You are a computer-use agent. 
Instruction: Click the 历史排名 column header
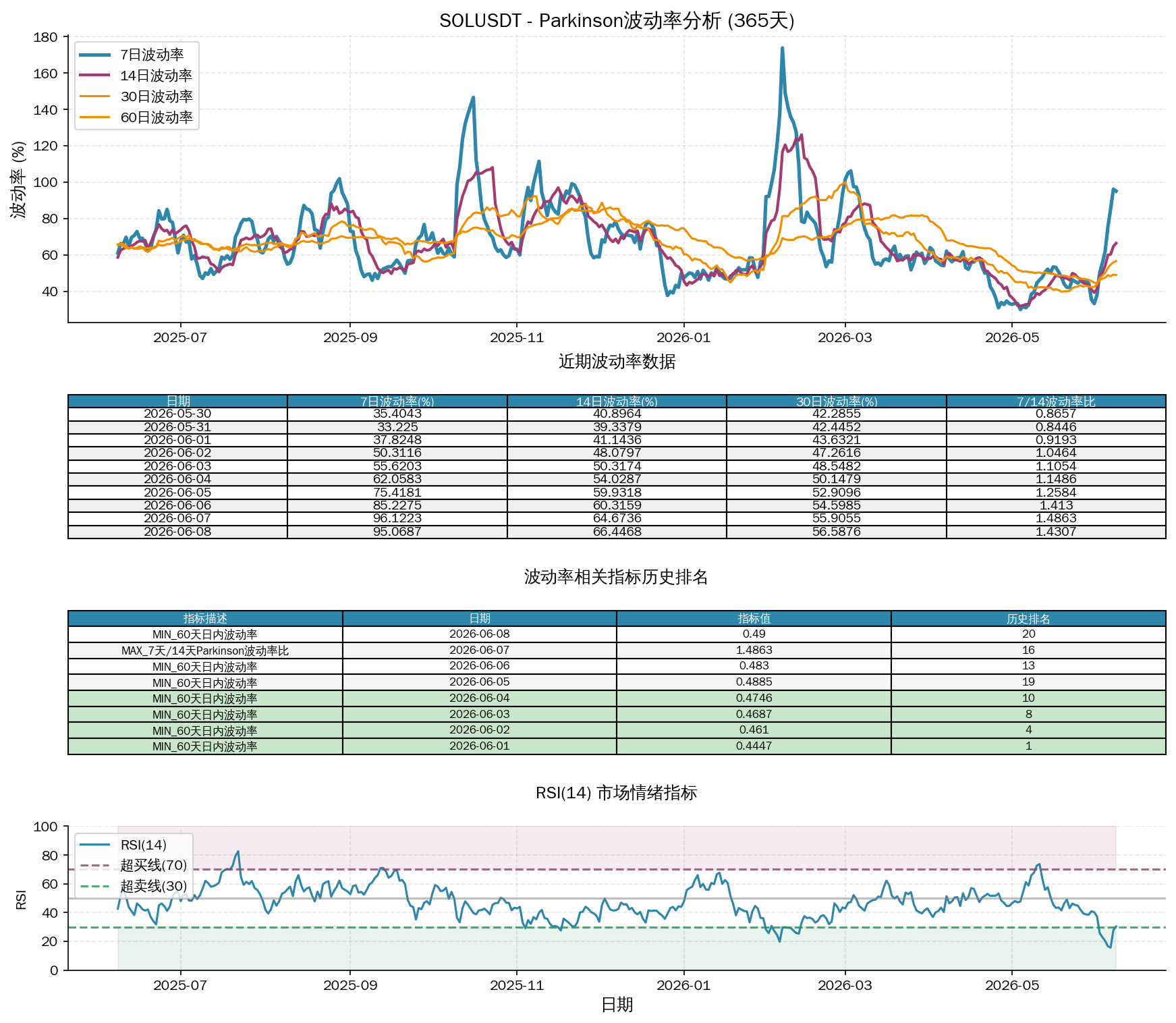coord(1028,619)
